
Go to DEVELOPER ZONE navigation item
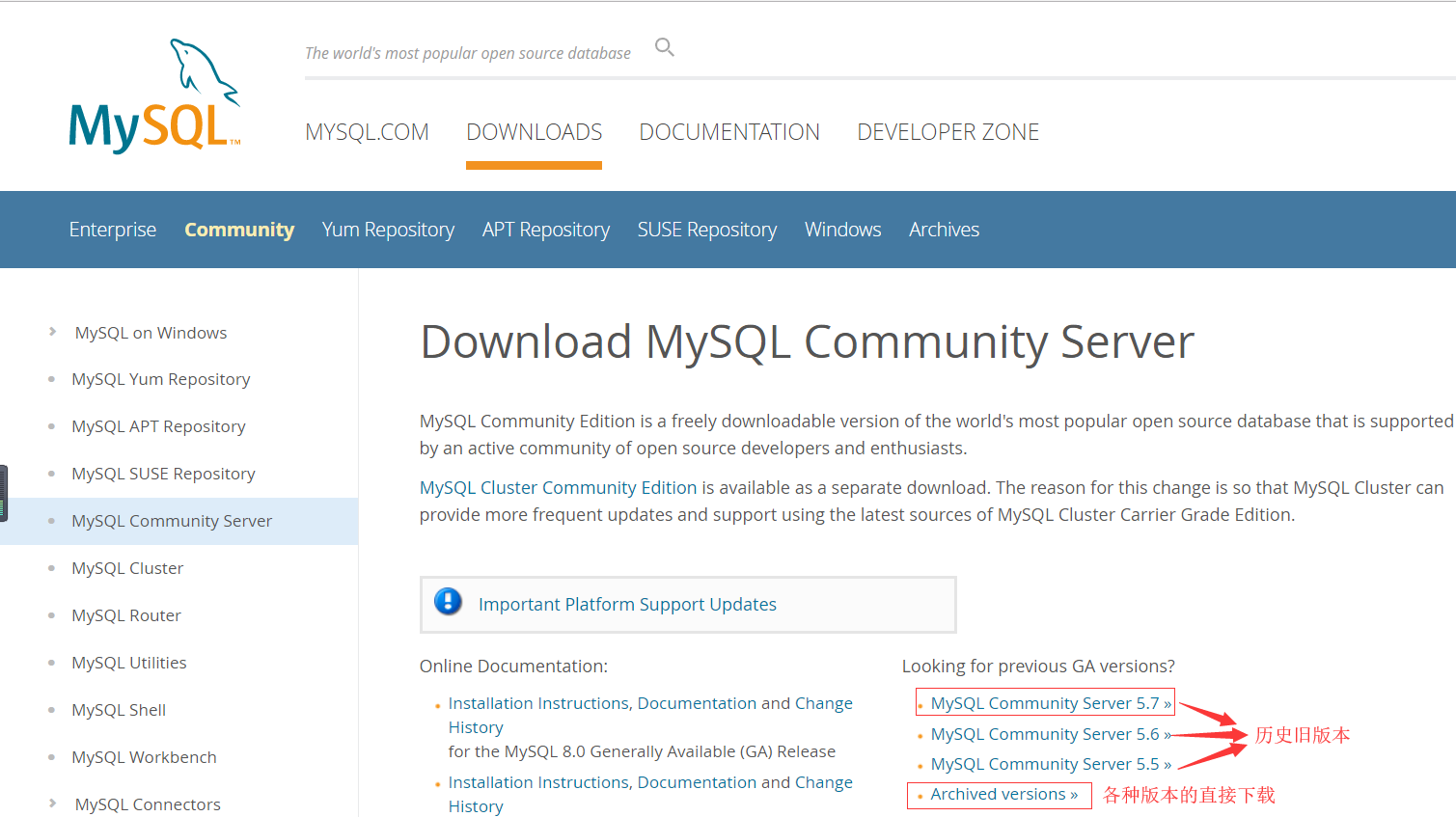948,132
